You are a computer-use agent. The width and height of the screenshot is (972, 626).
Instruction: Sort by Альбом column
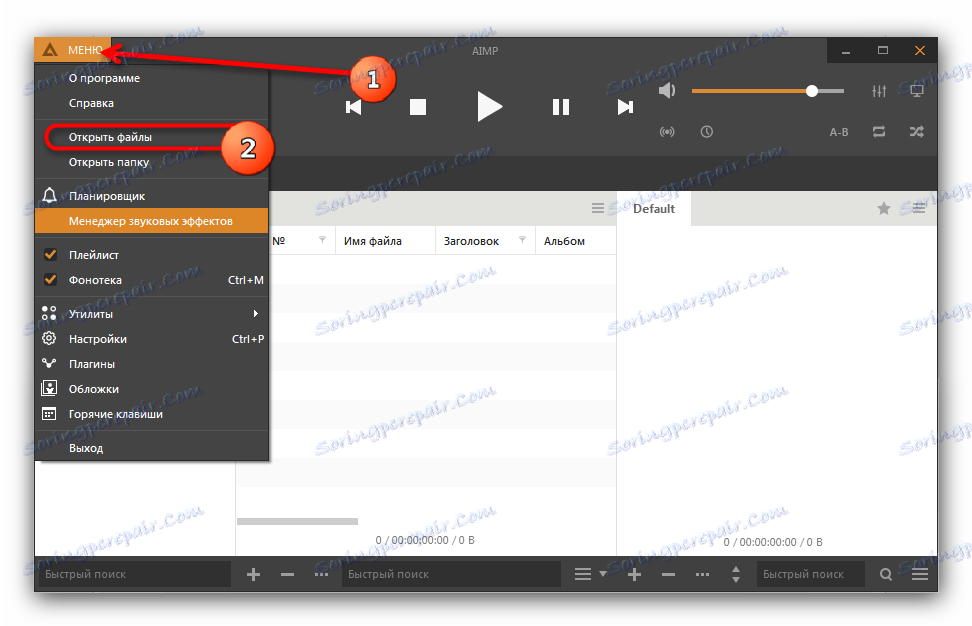(564, 241)
